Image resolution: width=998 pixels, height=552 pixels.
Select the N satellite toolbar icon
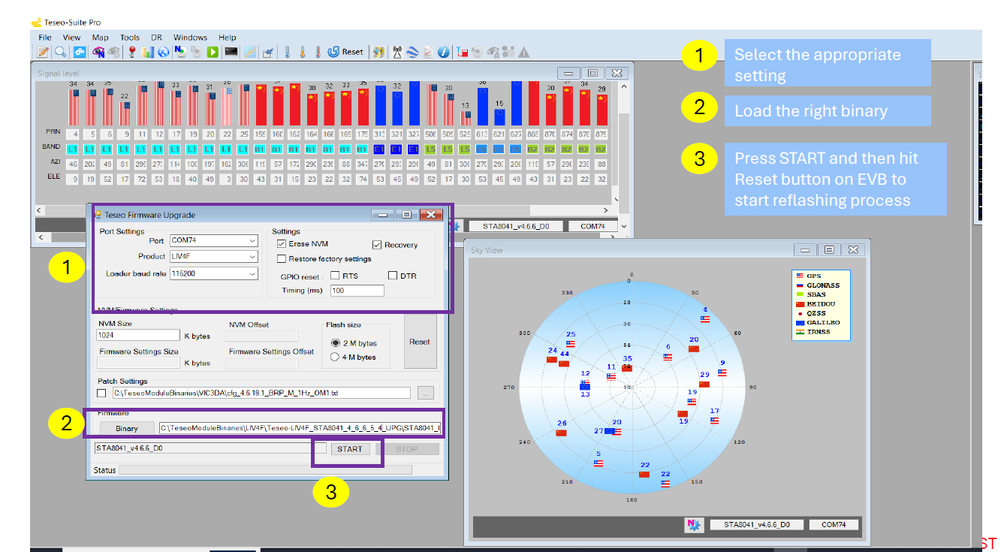tap(180, 52)
